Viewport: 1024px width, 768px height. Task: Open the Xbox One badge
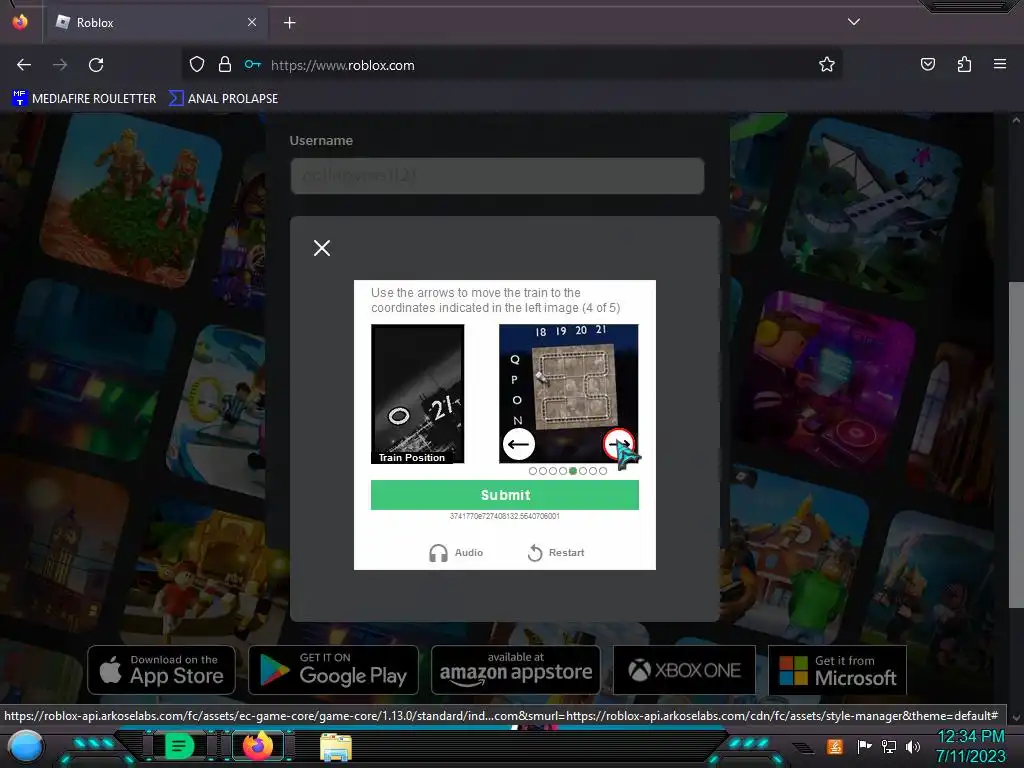coord(684,670)
